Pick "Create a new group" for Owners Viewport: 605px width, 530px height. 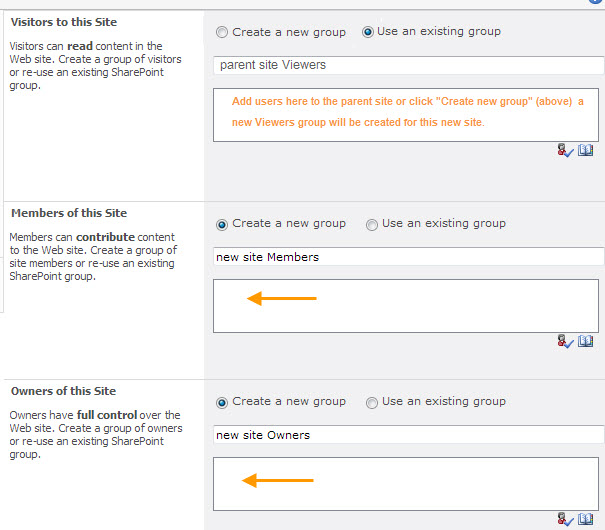(x=222, y=402)
